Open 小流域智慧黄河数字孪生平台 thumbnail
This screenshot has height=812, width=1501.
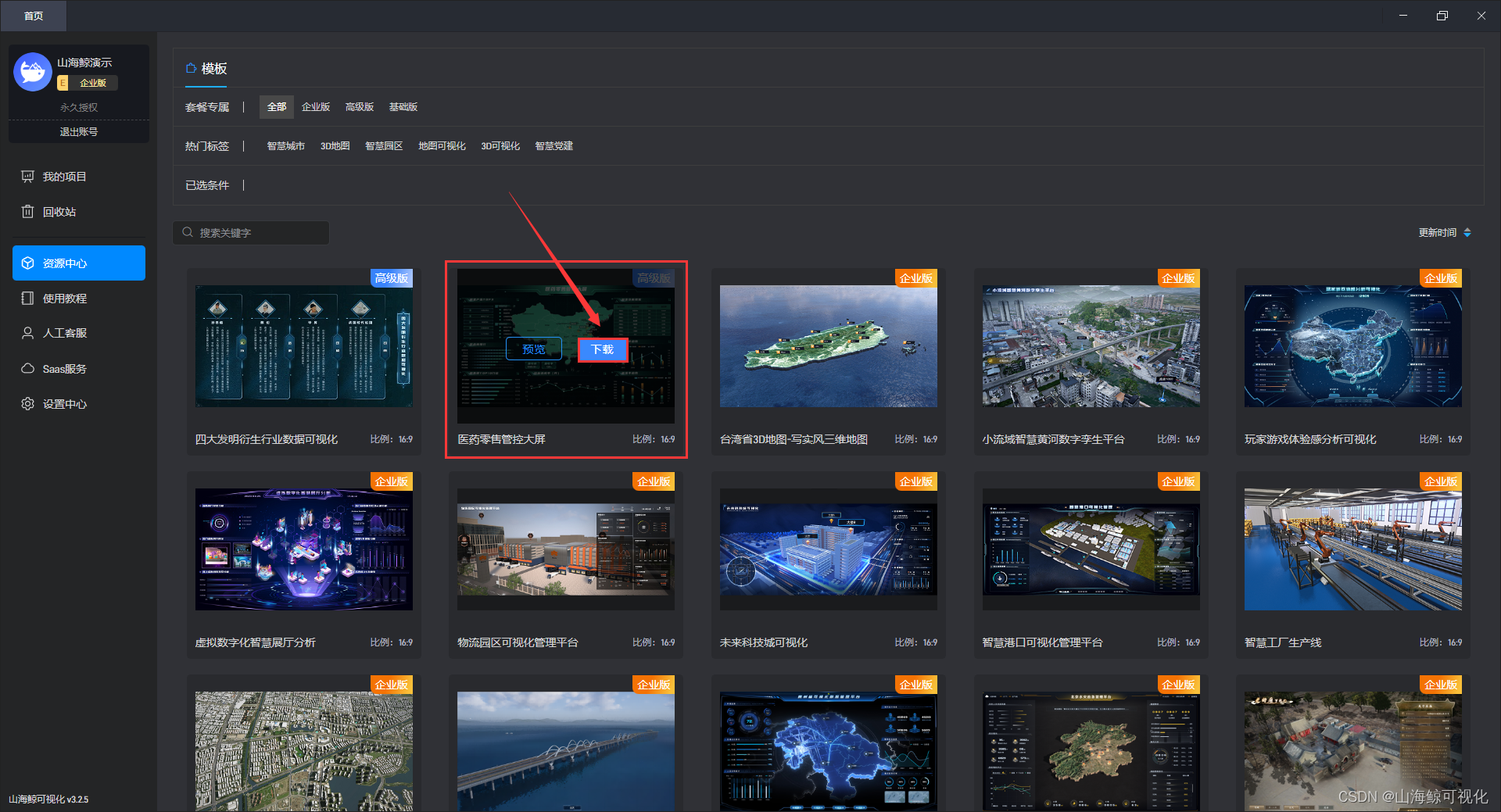click(1091, 346)
